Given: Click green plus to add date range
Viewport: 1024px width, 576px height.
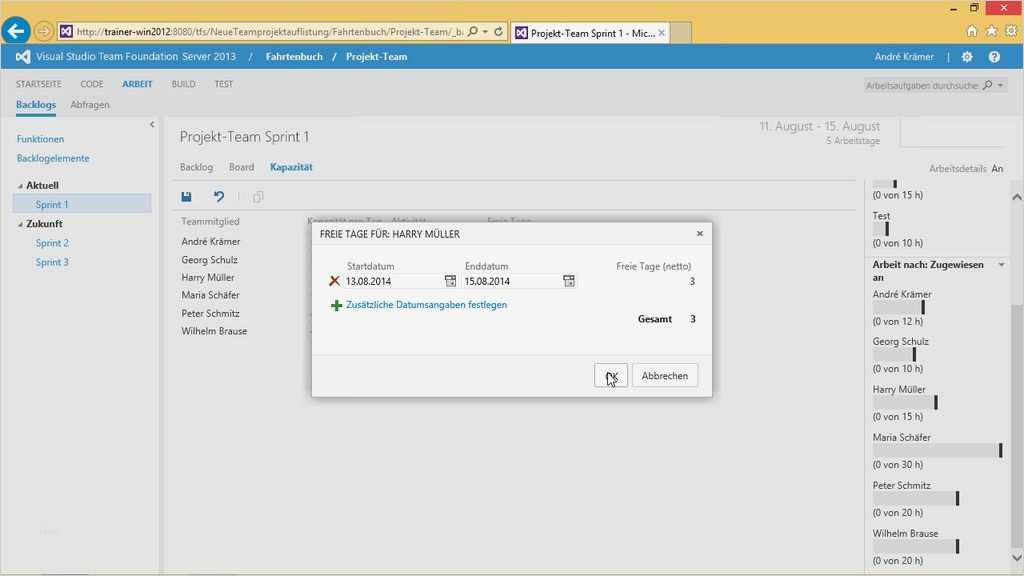Looking at the screenshot, I should pos(336,305).
